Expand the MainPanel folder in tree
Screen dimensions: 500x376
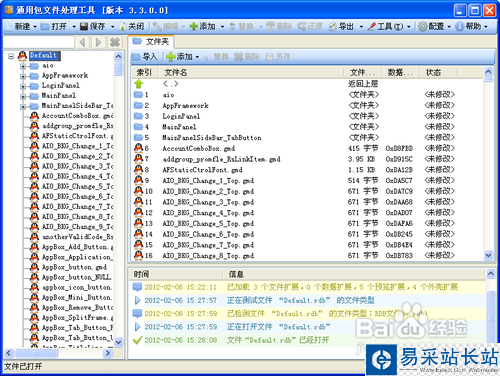point(23,96)
